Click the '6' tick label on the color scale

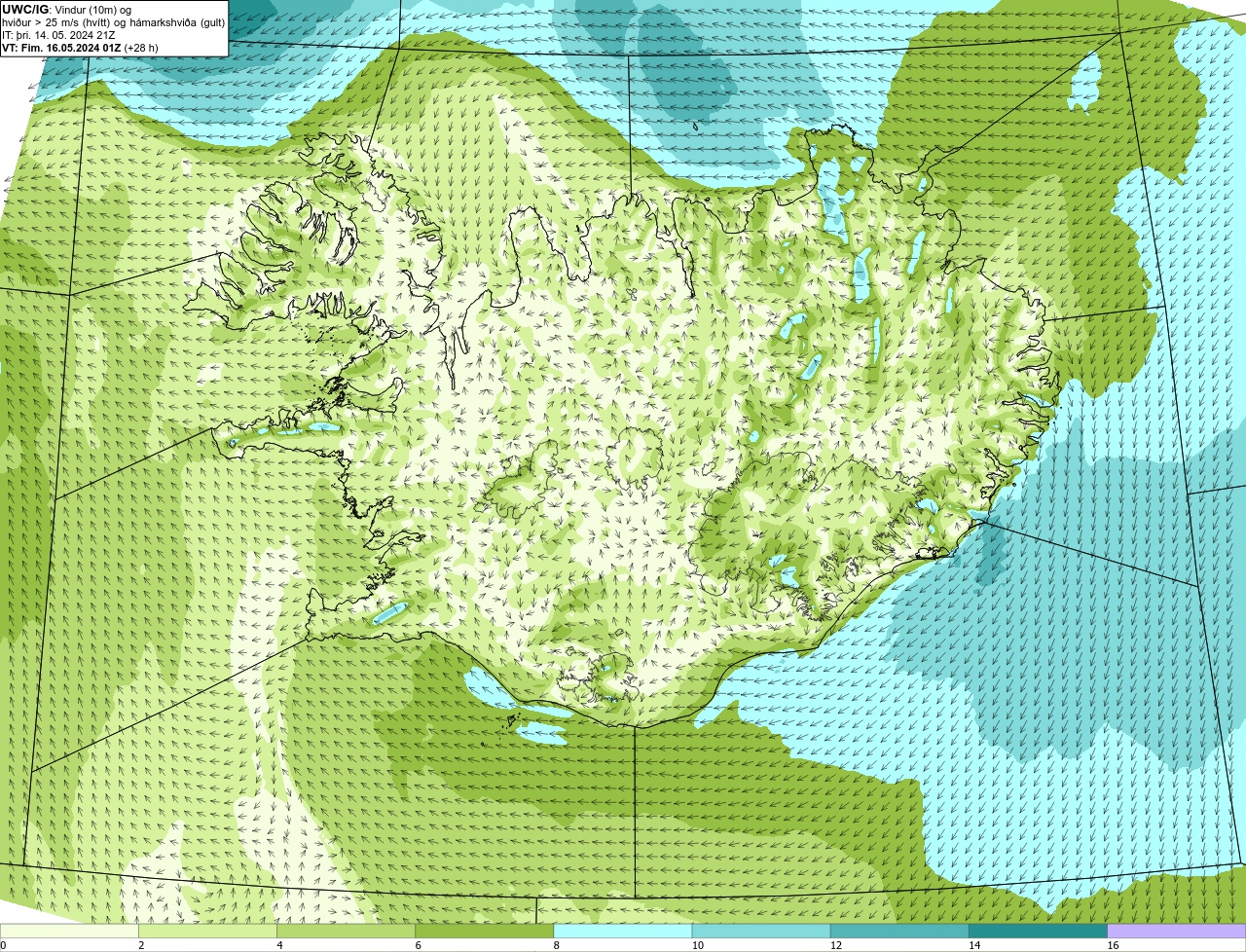418,945
